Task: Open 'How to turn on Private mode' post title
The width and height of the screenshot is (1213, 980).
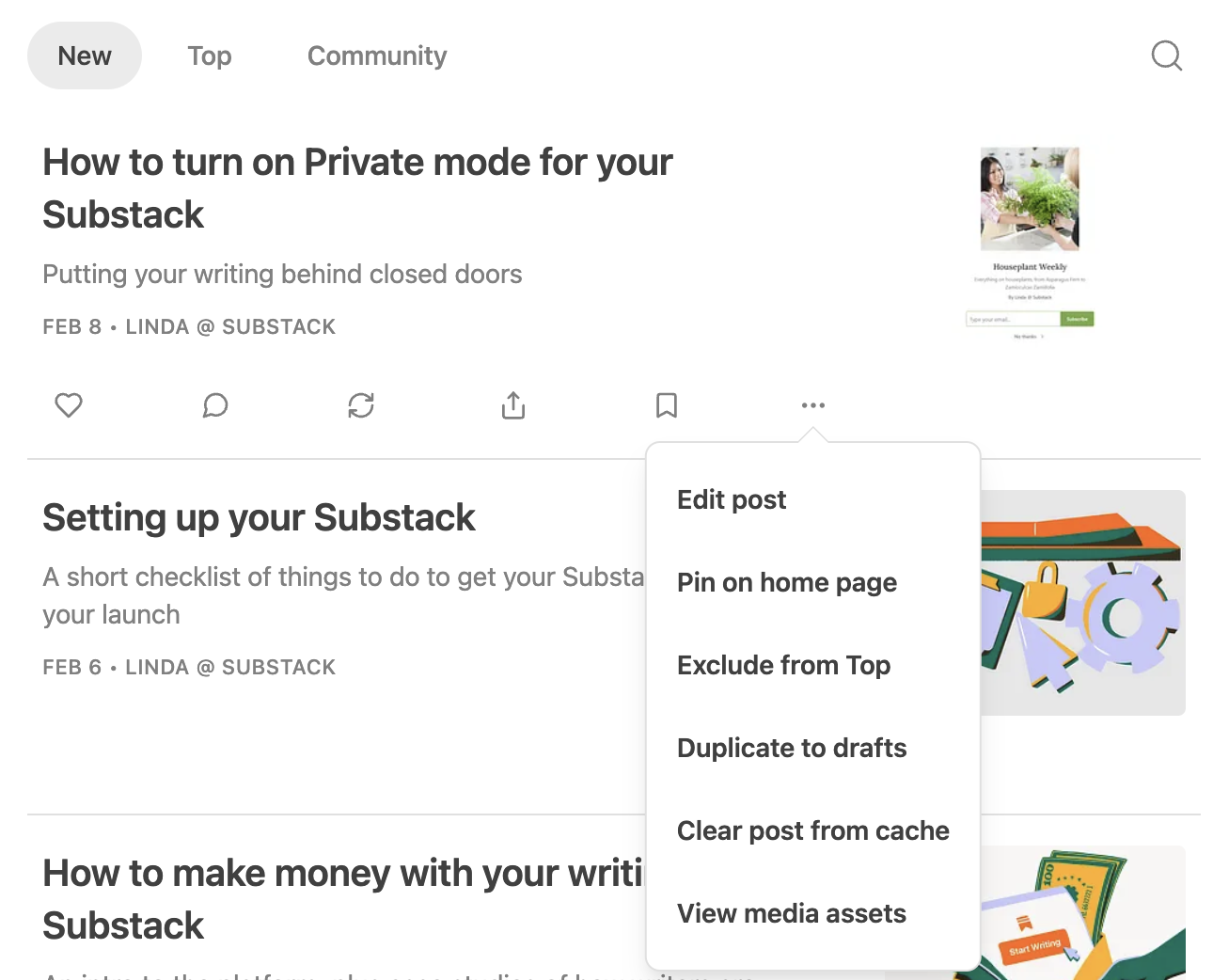Action: pos(357,188)
